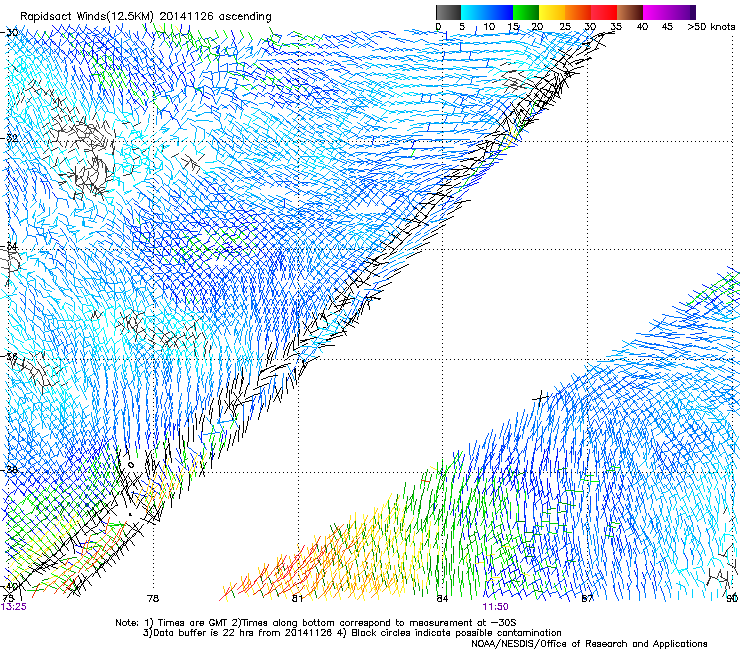Click the legend label 40
This screenshot has width=740, height=650.
tap(642, 27)
